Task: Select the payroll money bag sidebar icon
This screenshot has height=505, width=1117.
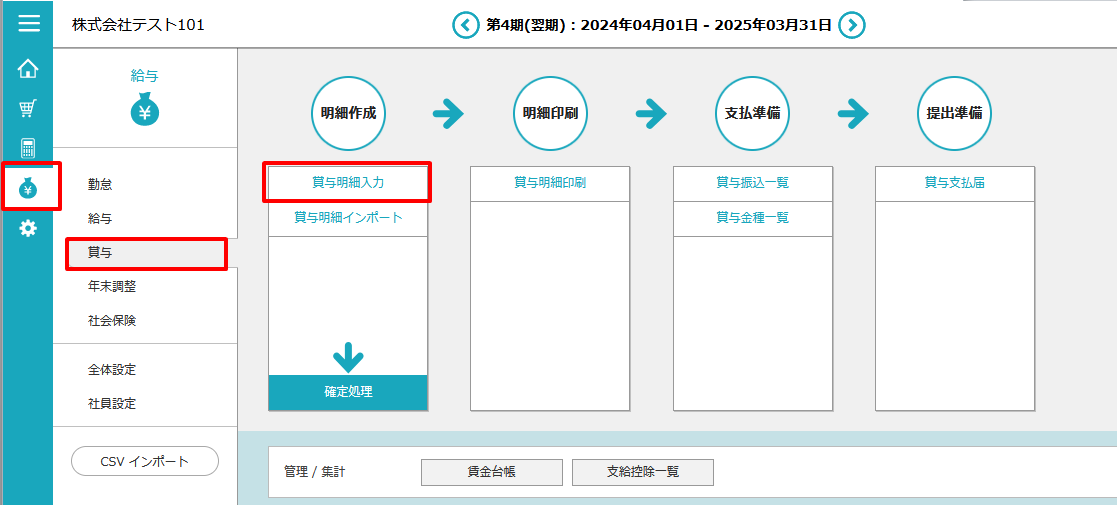Action: tap(29, 187)
